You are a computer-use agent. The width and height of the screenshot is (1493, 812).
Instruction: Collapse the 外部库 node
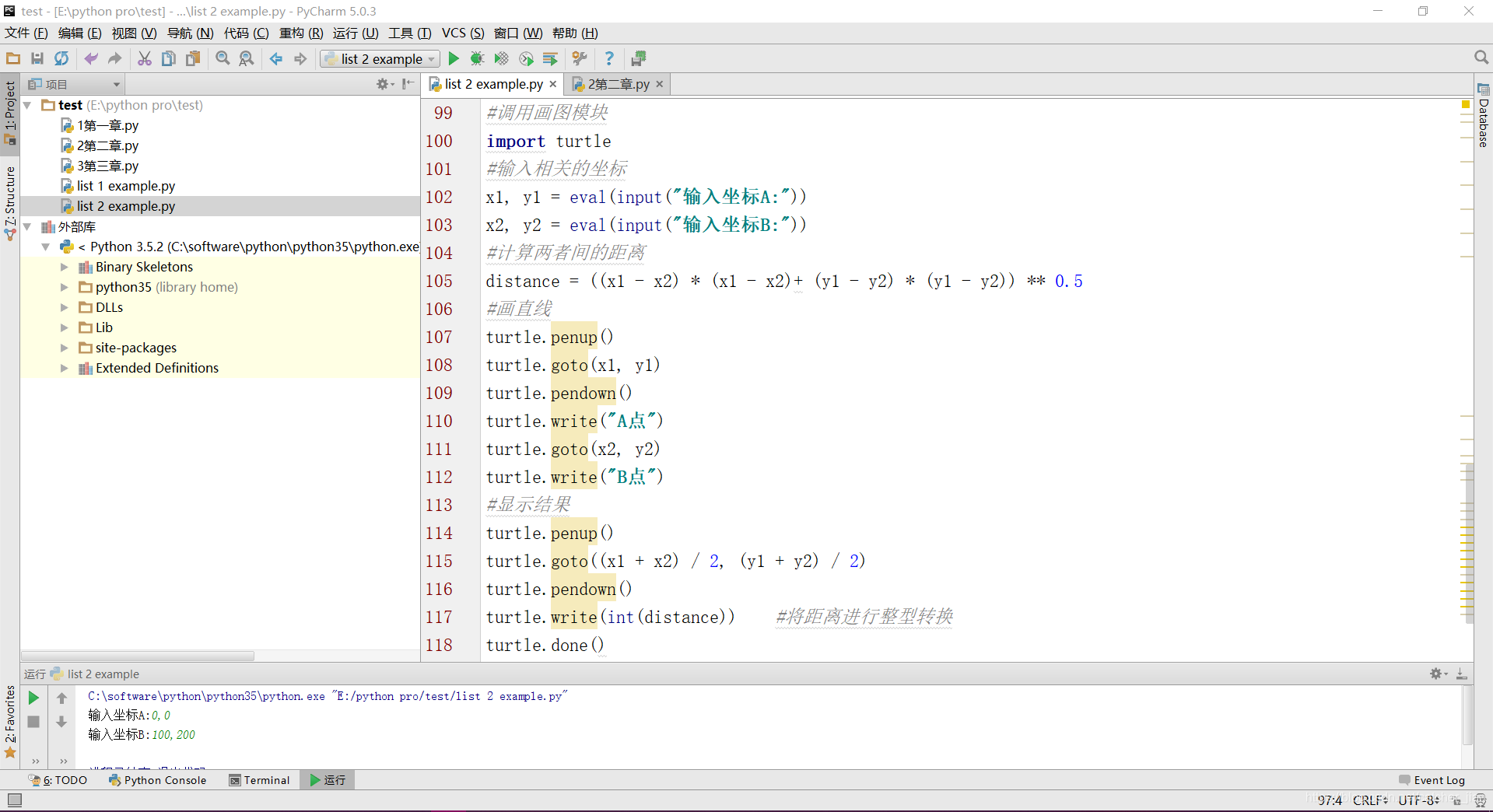click(29, 226)
